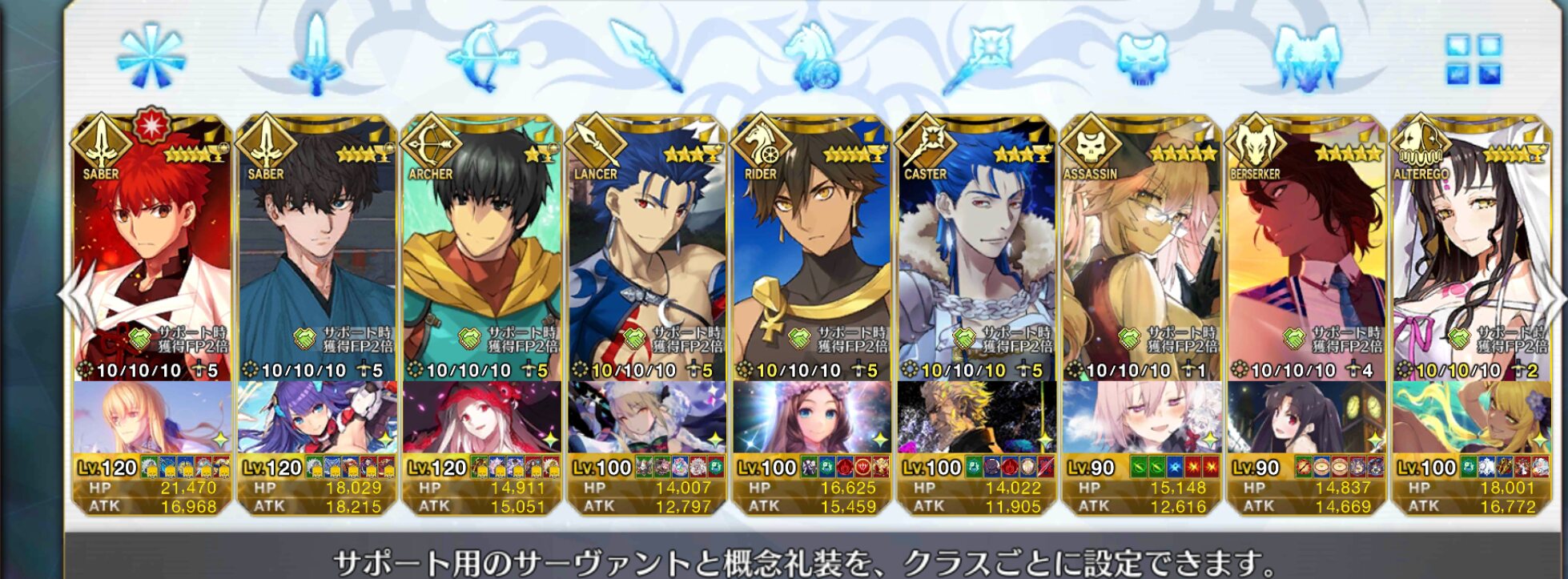Open the red-haired Saber Lv.120 servant card
This screenshot has height=579, width=1568.
[152, 248]
